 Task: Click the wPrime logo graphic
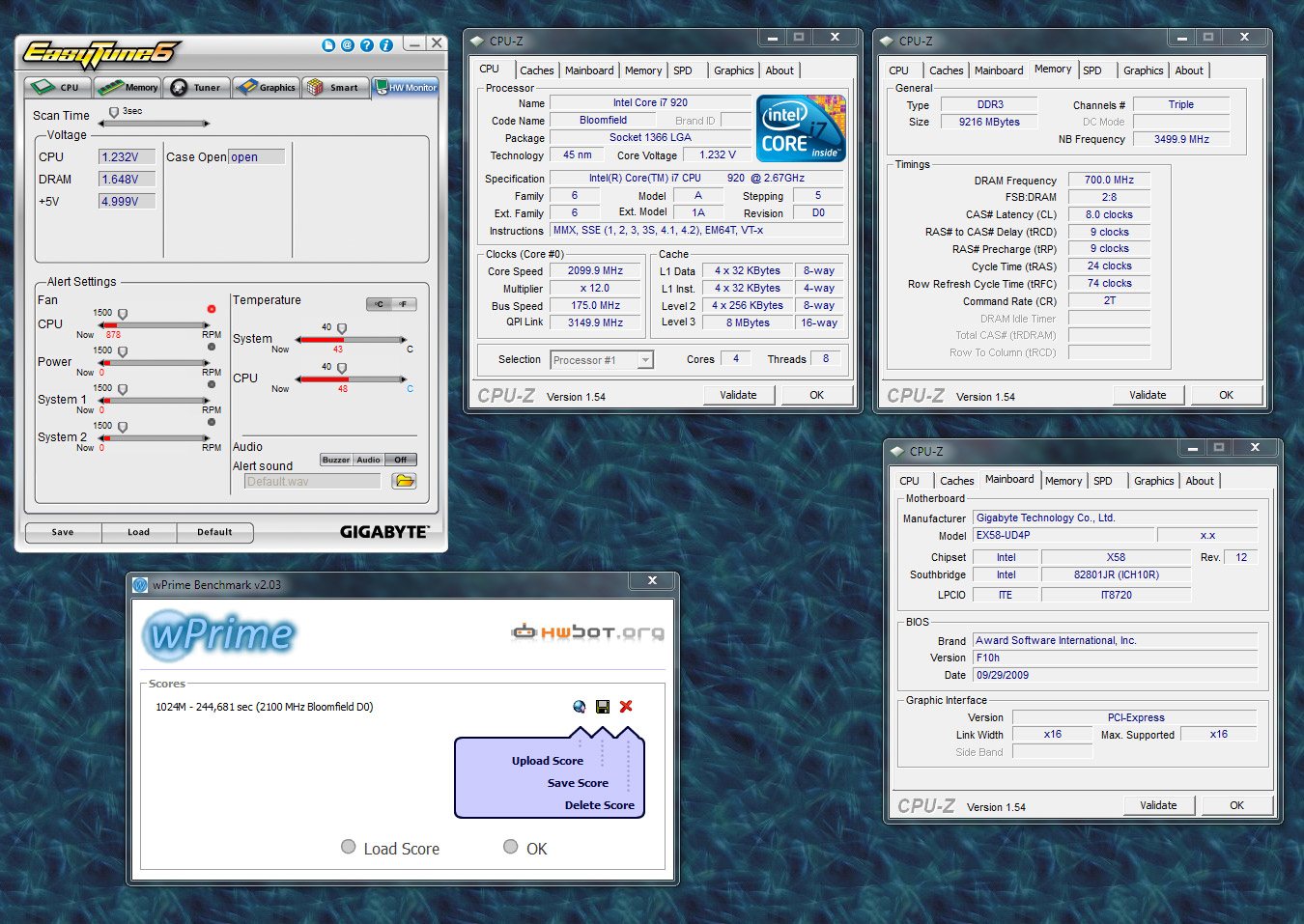pos(220,635)
